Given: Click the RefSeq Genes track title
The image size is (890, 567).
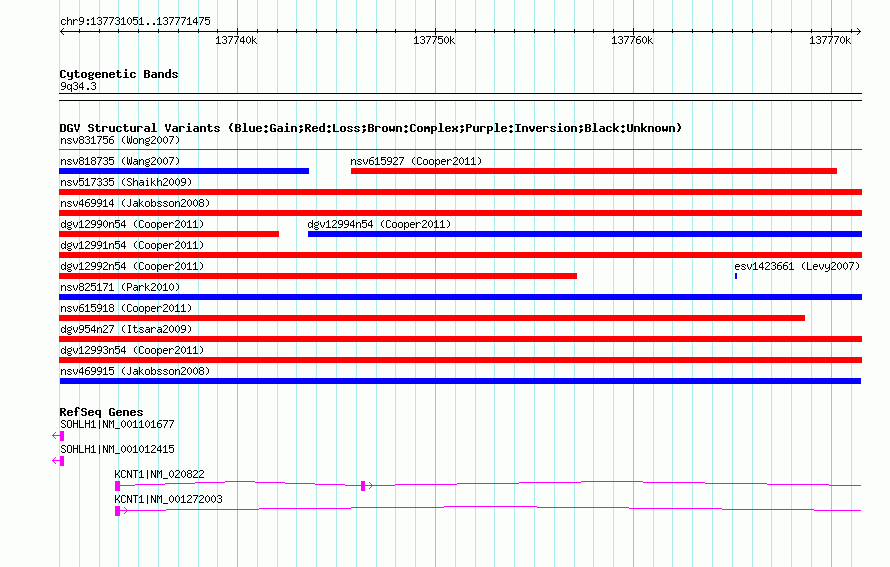Looking at the screenshot, I should 101,413.
